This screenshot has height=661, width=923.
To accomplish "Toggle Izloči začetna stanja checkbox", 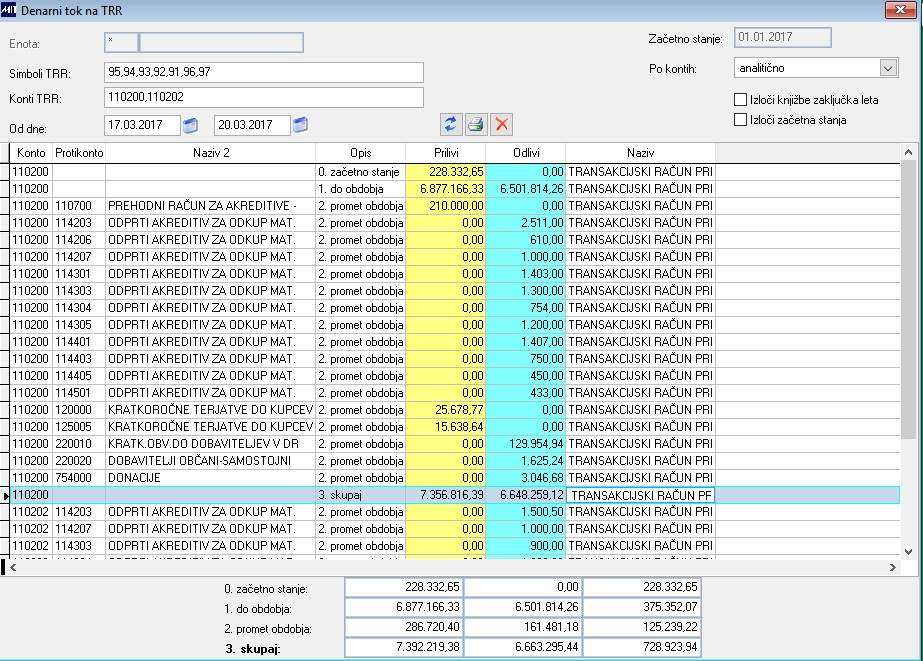I will click(x=741, y=120).
